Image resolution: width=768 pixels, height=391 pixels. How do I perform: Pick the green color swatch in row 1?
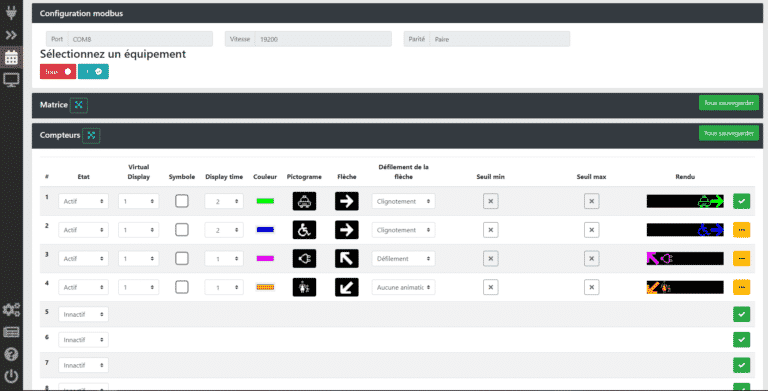265,201
